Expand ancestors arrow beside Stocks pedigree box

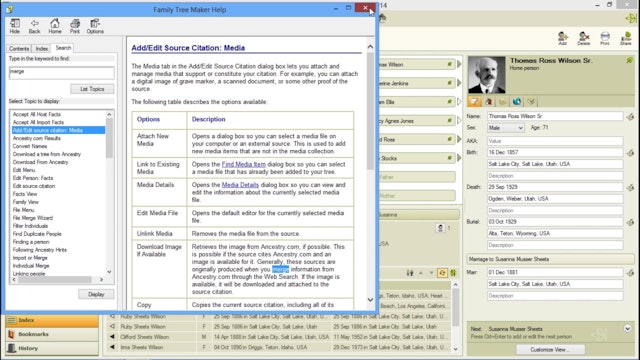point(459,158)
